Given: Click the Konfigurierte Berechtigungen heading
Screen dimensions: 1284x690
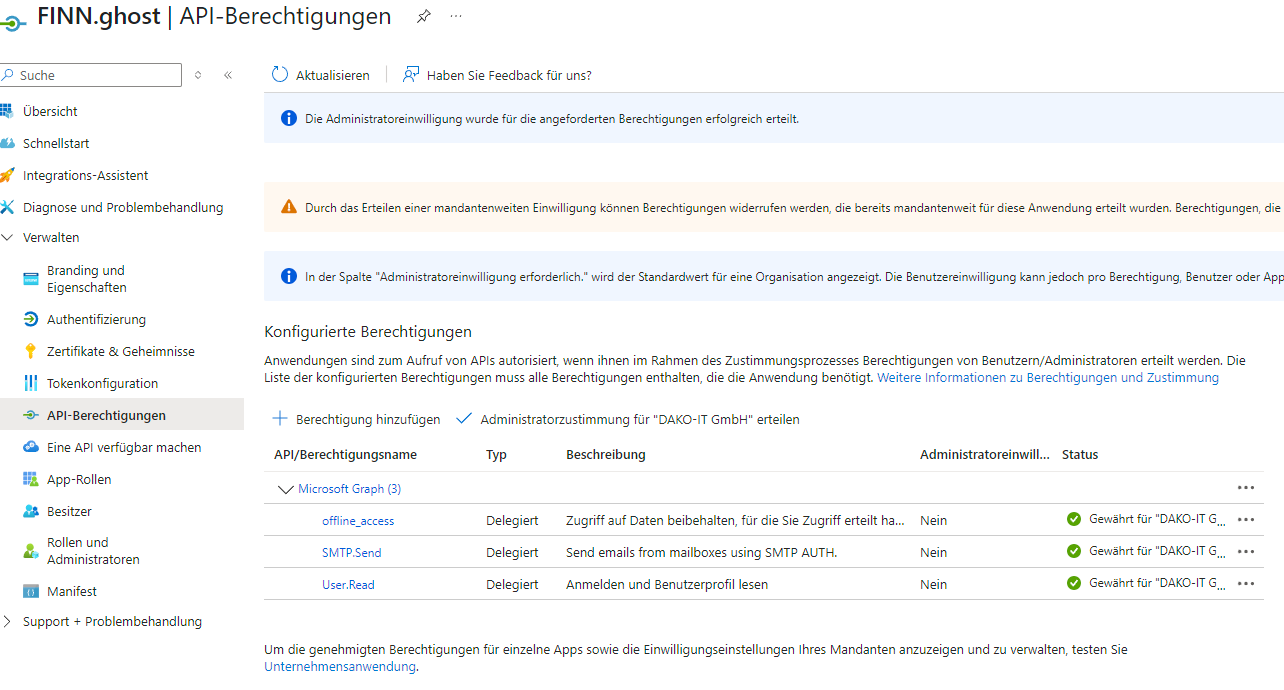Looking at the screenshot, I should pos(368,332).
